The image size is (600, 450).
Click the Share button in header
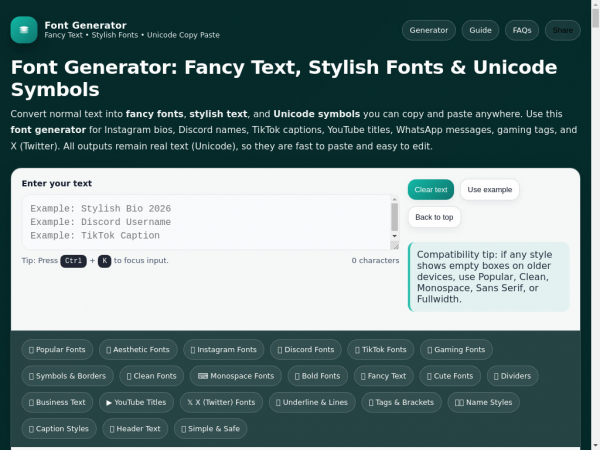pos(562,30)
